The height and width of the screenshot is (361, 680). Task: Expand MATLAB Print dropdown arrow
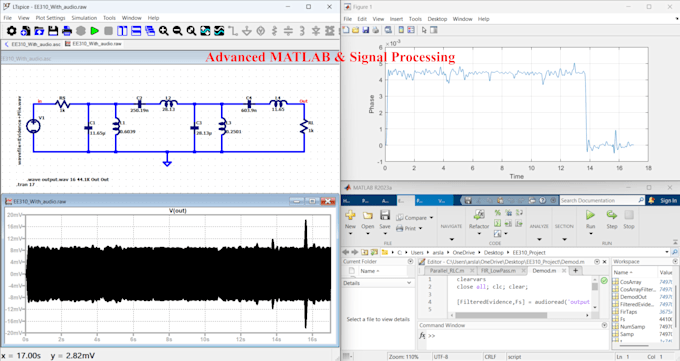[421, 228]
